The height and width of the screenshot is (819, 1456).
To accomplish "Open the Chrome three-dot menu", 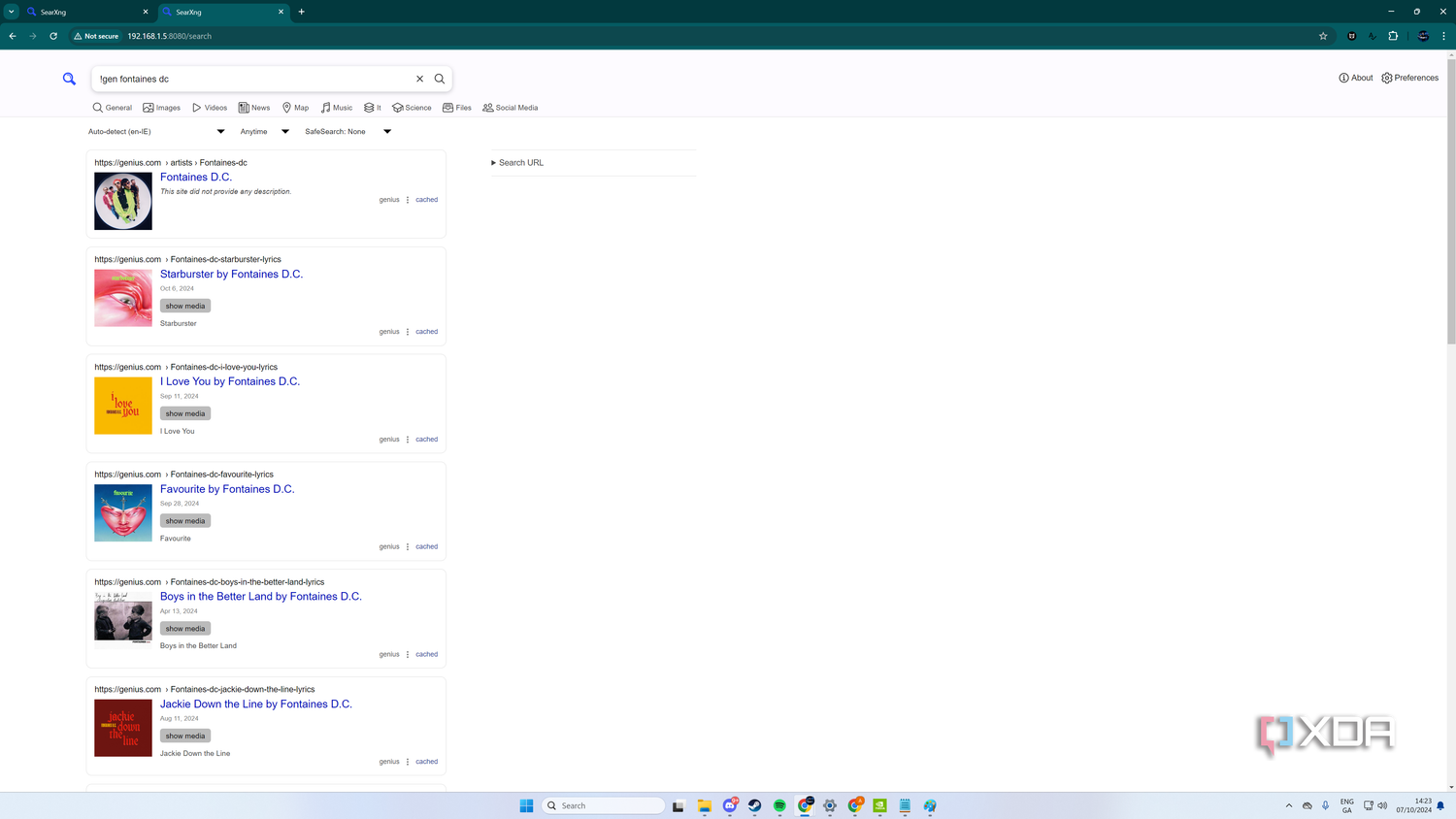I will click(1443, 36).
